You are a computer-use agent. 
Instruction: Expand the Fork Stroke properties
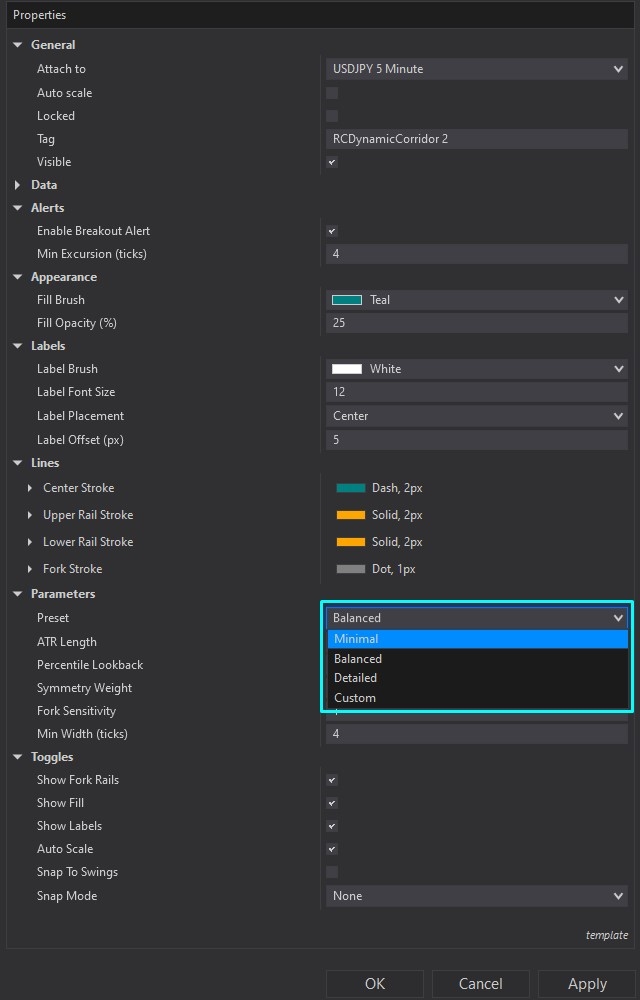click(30, 569)
